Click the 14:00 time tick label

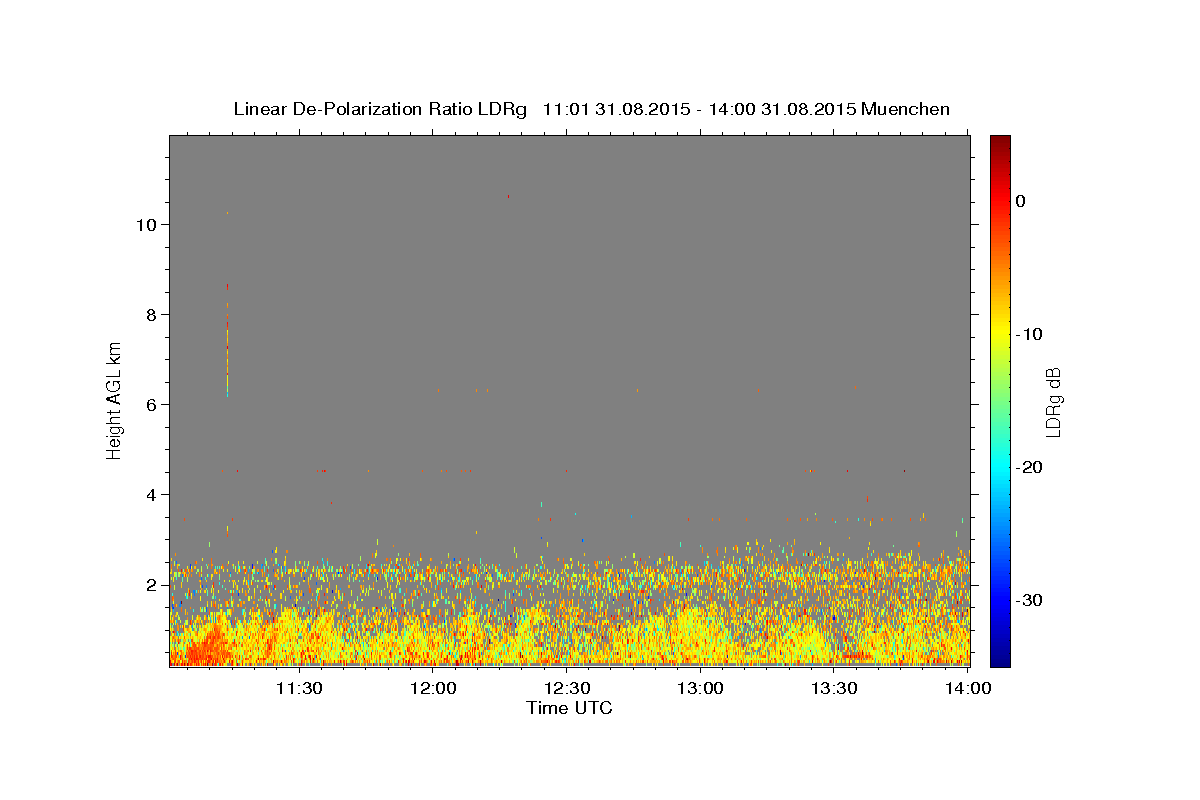(968, 688)
